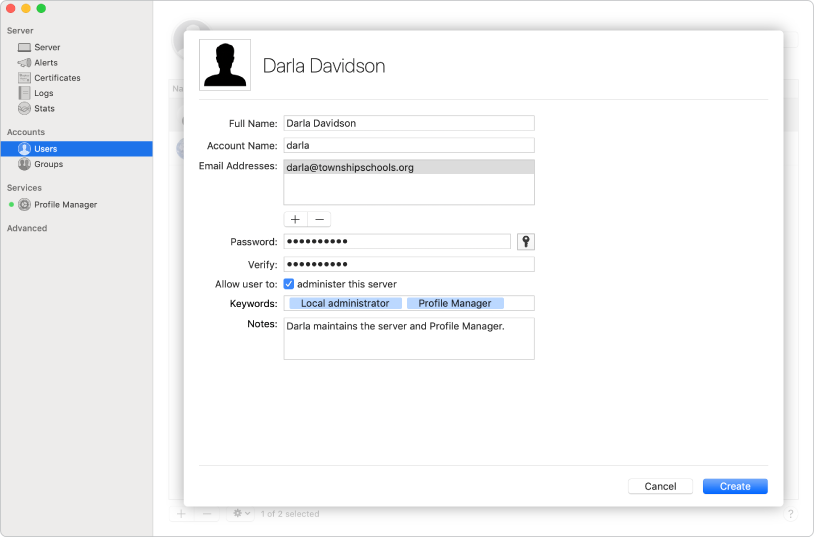This screenshot has width=814, height=537.
Task: Cancel the new user dialog
Action: click(660, 486)
